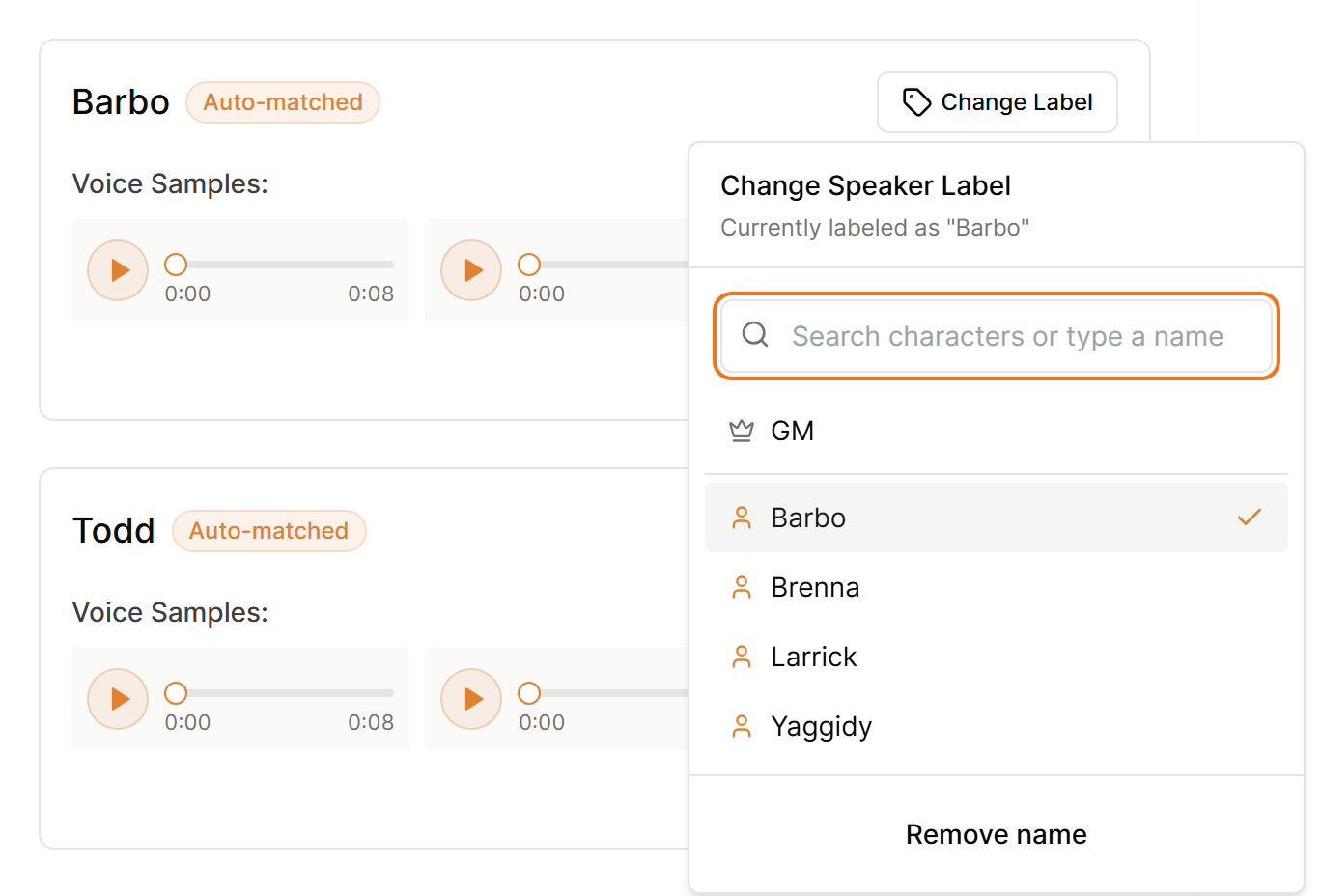This screenshot has width=1321, height=896.
Task: Focus the Search characters input field
Action: (997, 336)
